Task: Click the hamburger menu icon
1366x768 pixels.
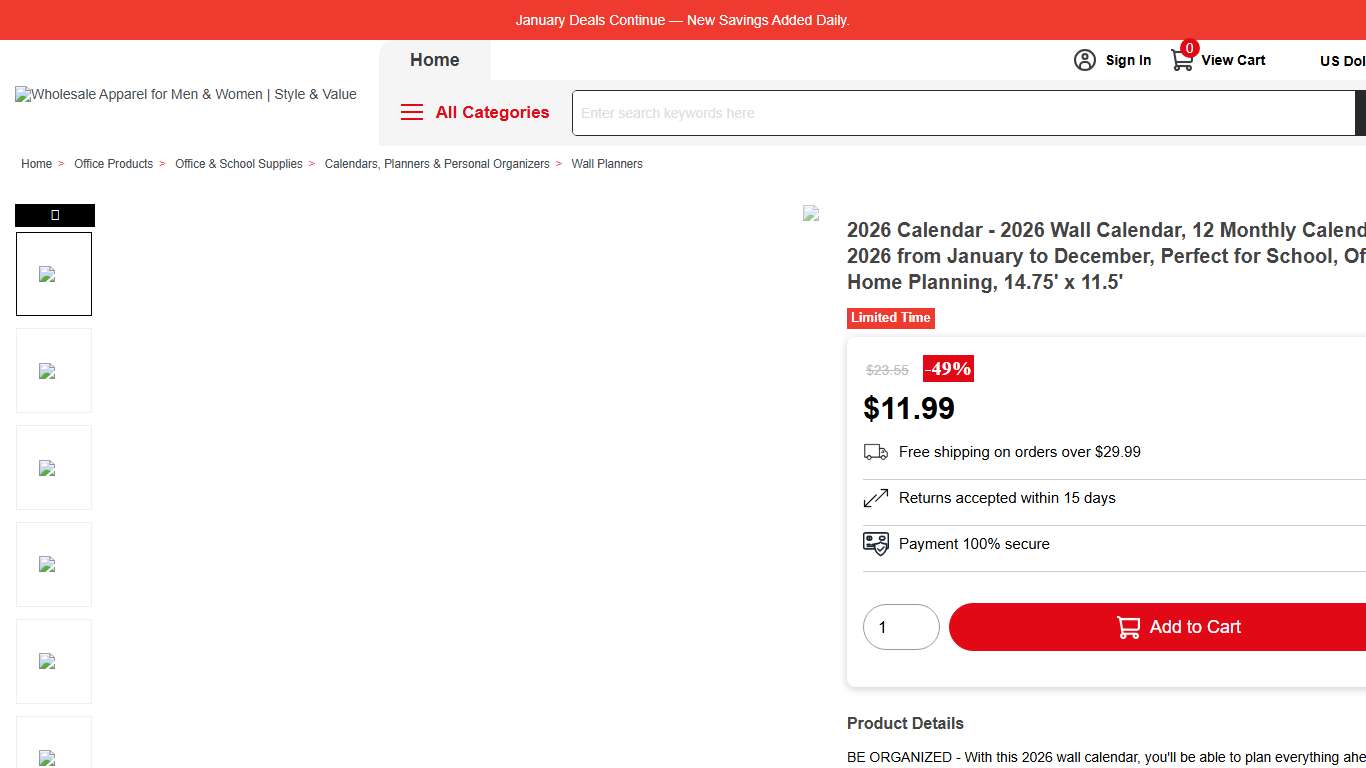Action: tap(412, 112)
